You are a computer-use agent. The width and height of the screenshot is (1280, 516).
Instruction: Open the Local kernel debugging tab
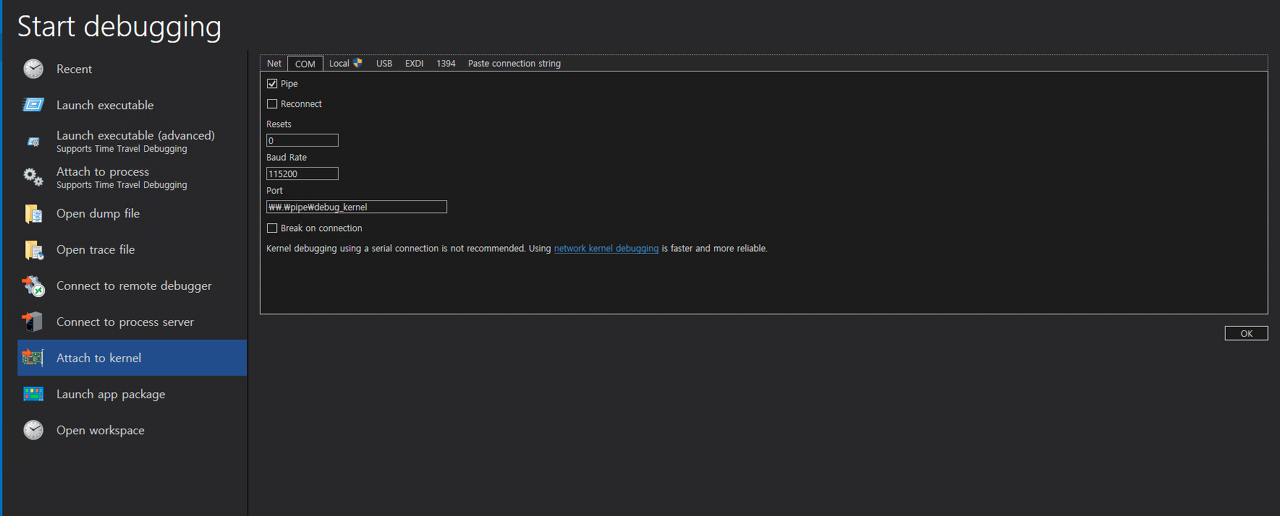click(345, 64)
